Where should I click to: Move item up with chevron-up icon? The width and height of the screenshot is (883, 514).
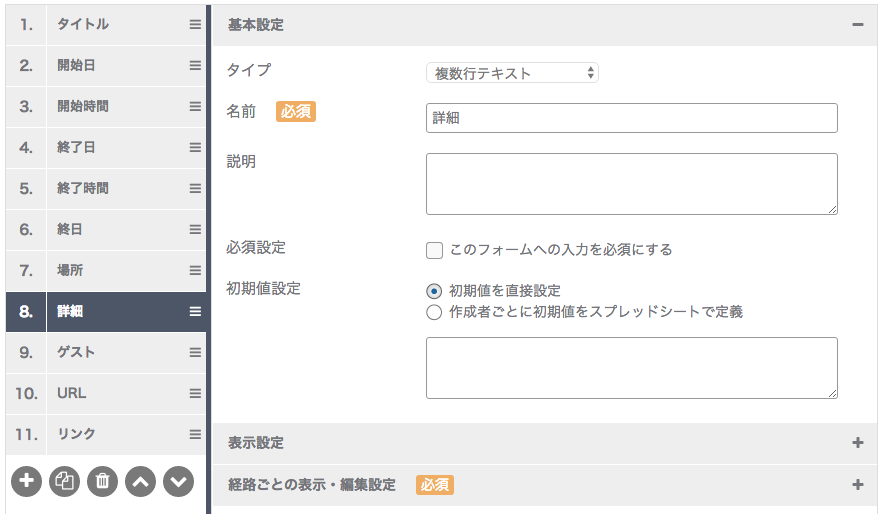[140, 481]
